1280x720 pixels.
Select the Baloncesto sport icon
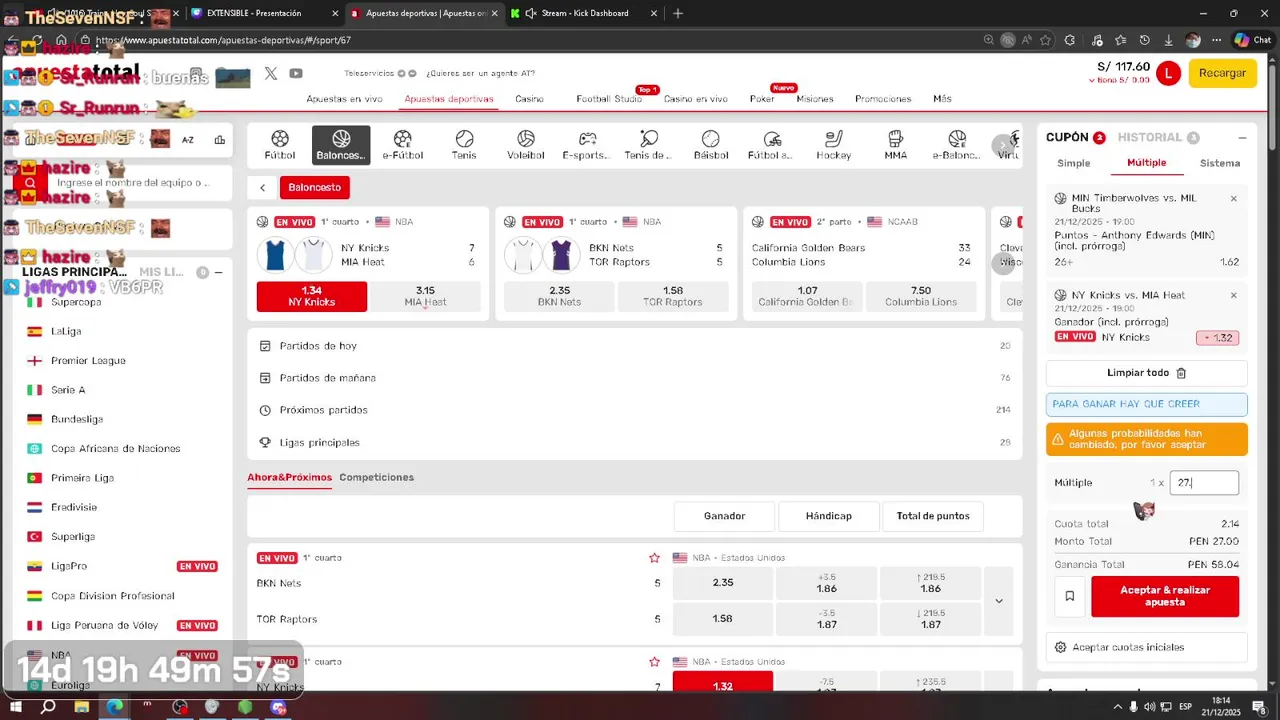[341, 145]
